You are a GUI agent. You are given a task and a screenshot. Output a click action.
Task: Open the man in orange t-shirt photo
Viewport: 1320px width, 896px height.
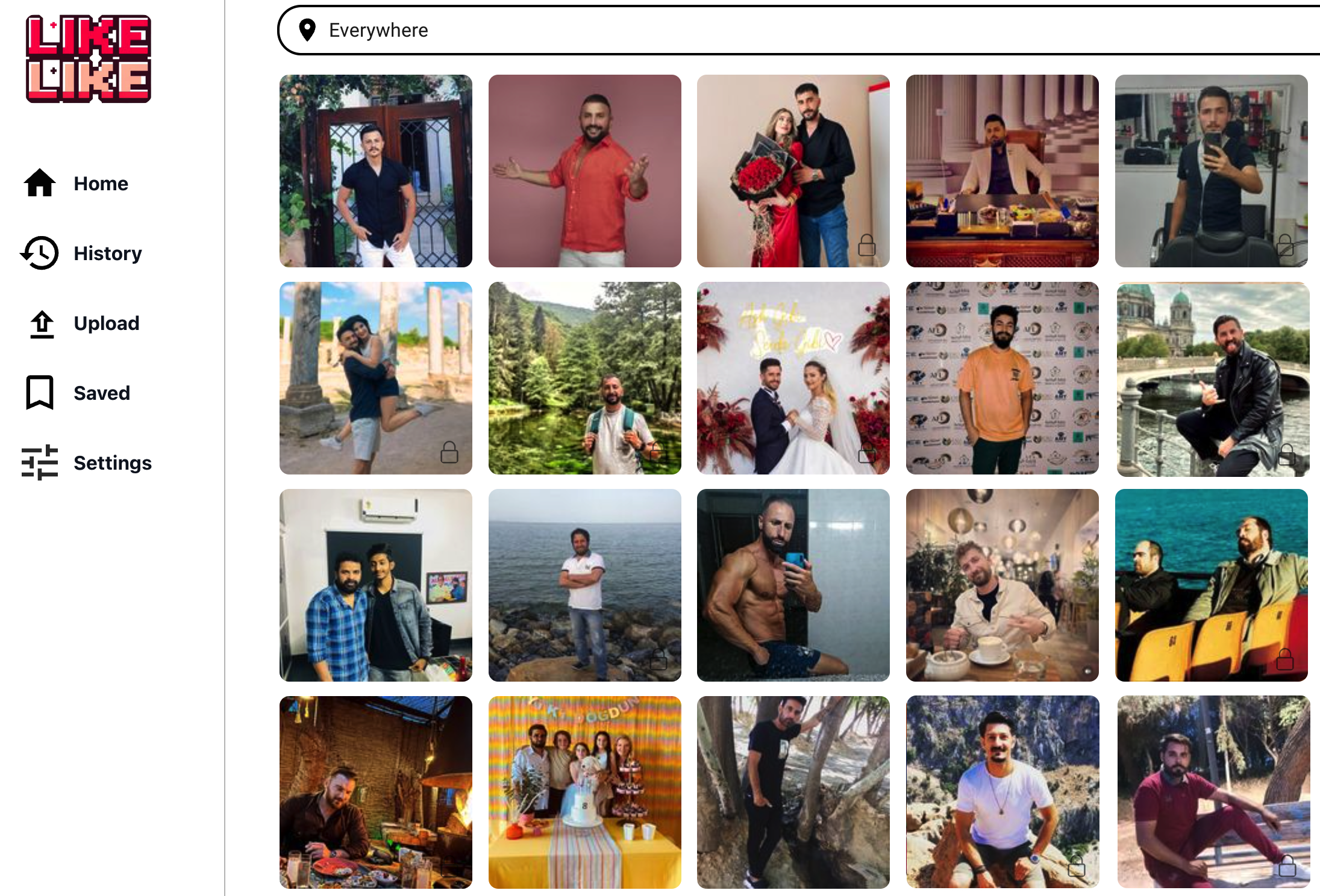pos(1003,378)
